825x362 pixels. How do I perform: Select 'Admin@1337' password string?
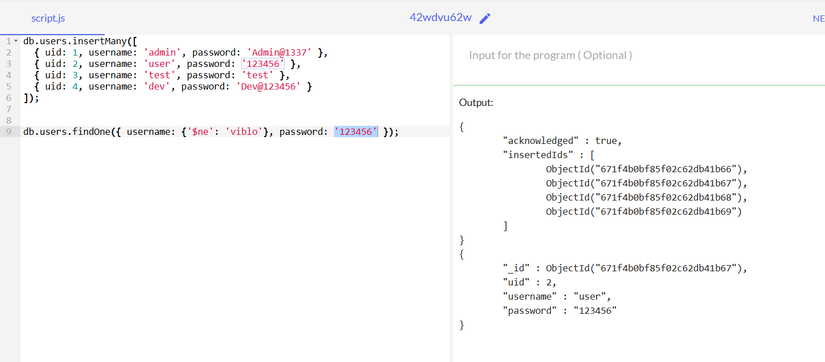point(279,53)
